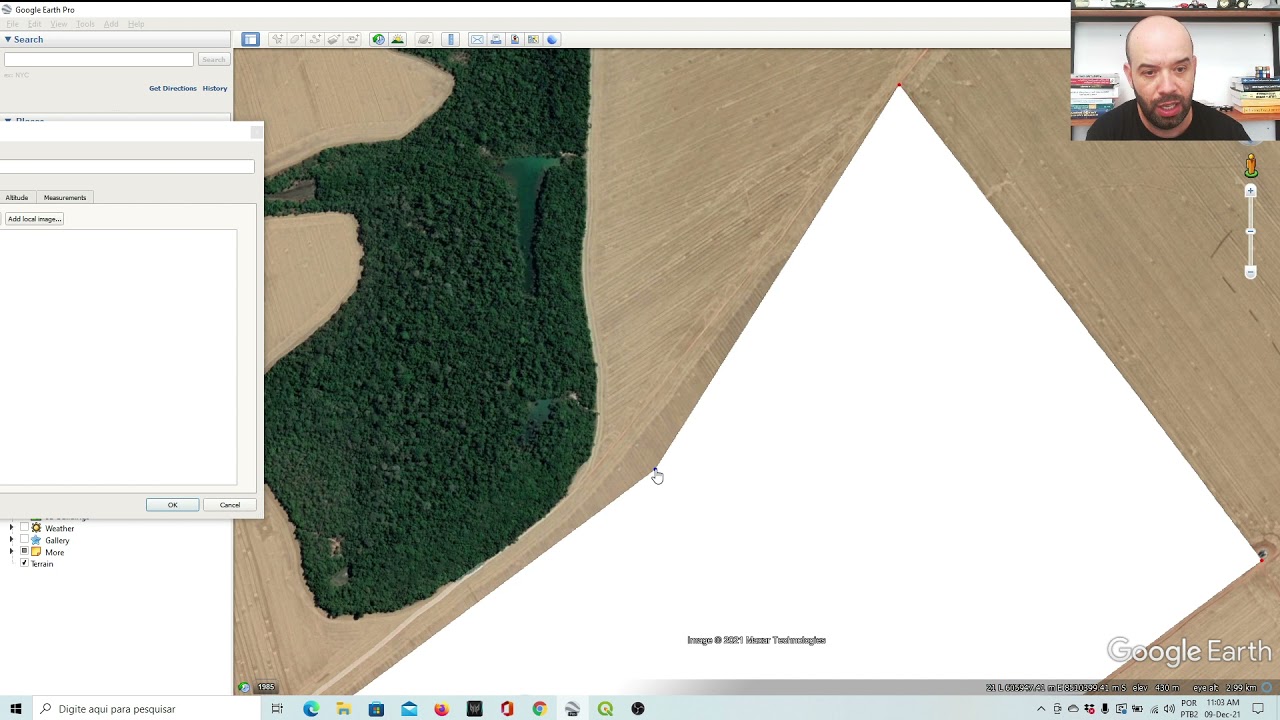Switch to the Measurements tab
1280x720 pixels.
[65, 197]
